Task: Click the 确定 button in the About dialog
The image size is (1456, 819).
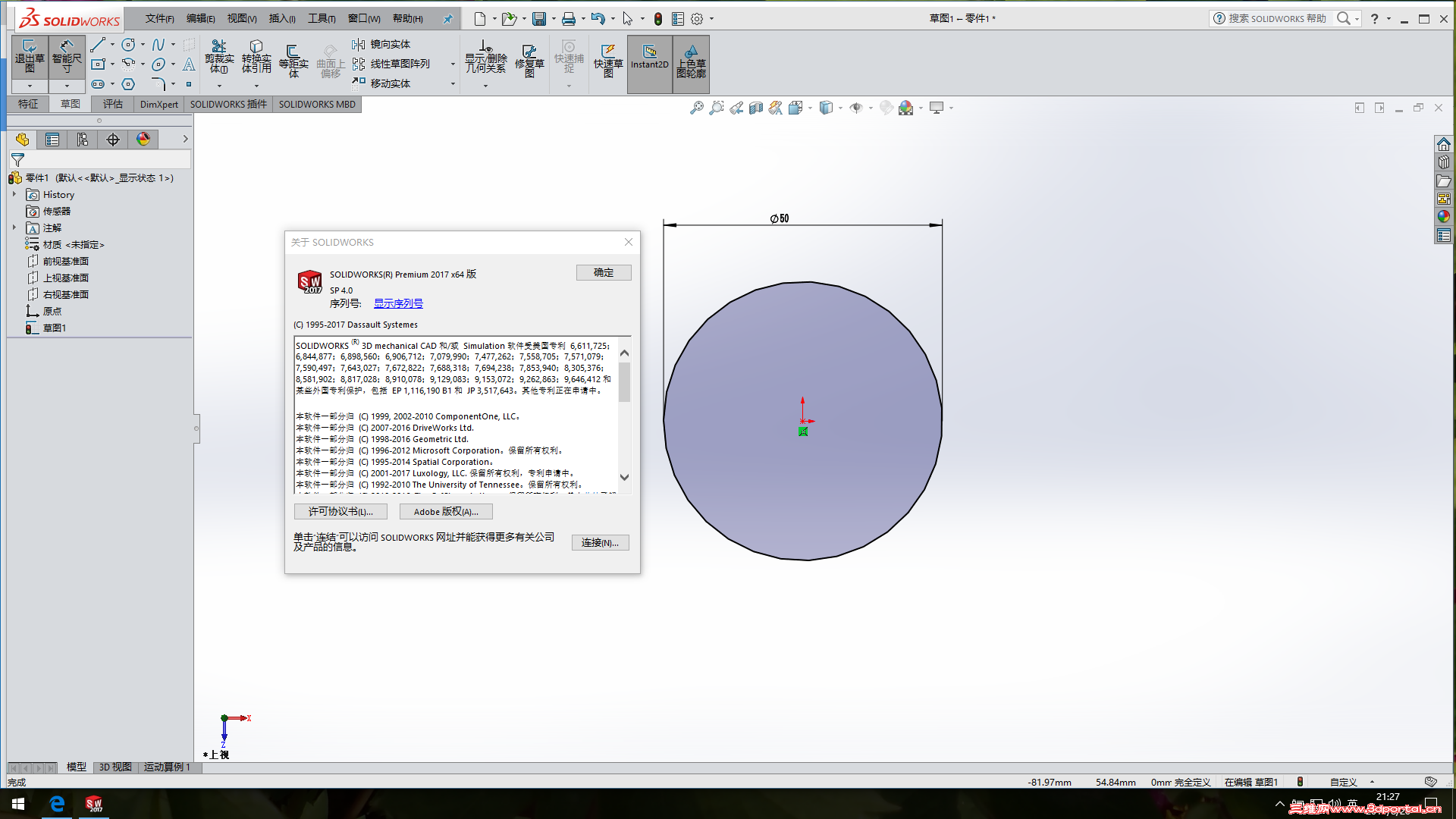Action: [604, 272]
